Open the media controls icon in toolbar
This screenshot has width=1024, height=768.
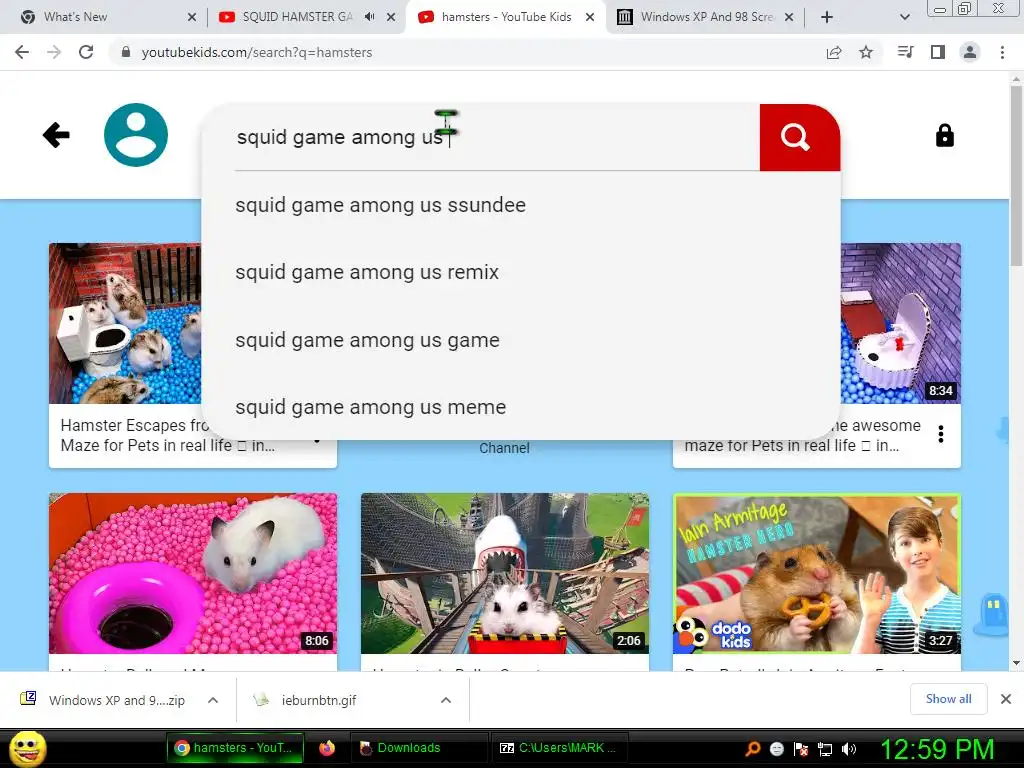coord(905,52)
